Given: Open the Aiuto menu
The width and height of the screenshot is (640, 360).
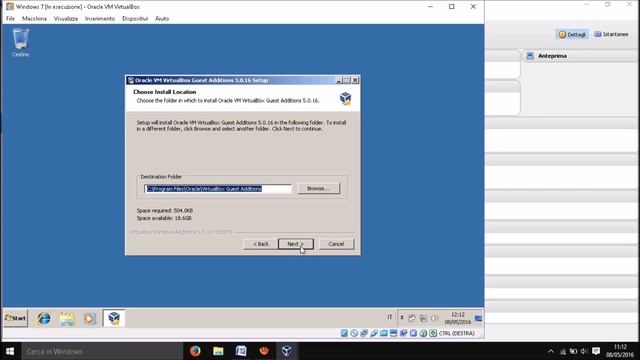Looking at the screenshot, I should coord(162,18).
